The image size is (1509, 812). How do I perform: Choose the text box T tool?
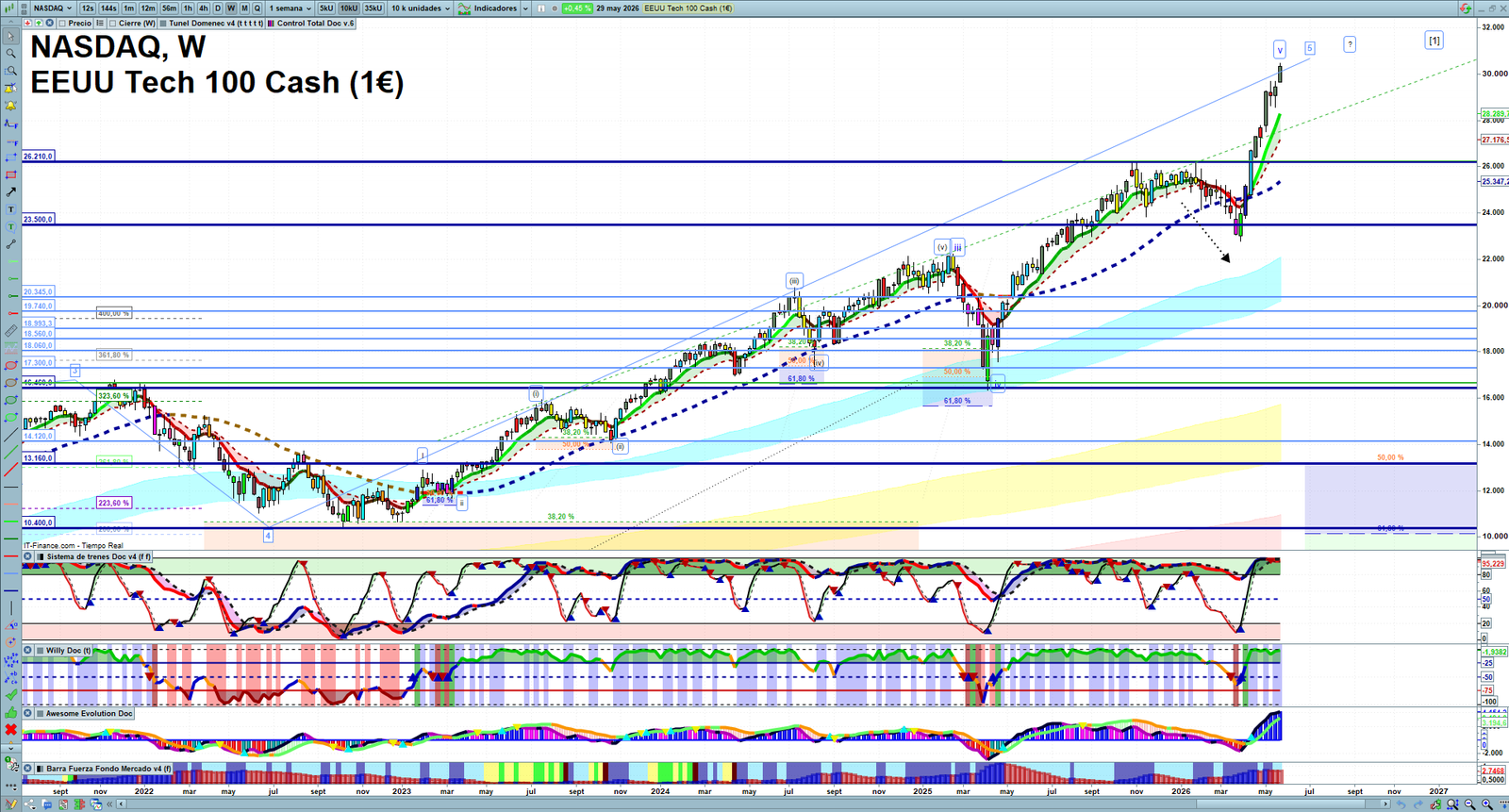click(x=10, y=209)
